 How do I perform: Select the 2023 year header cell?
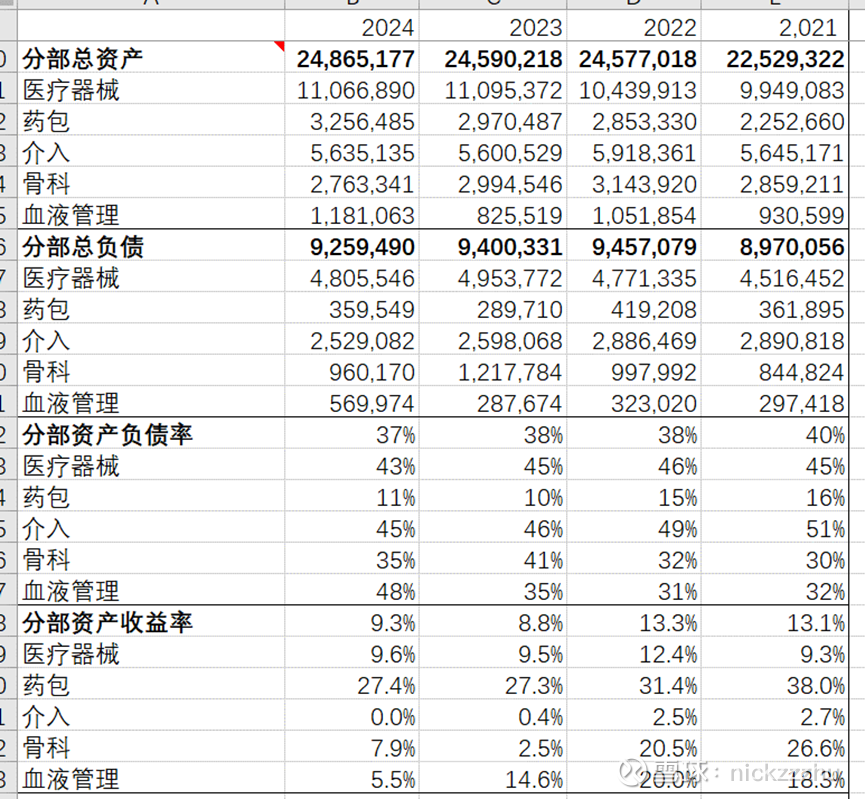493,26
